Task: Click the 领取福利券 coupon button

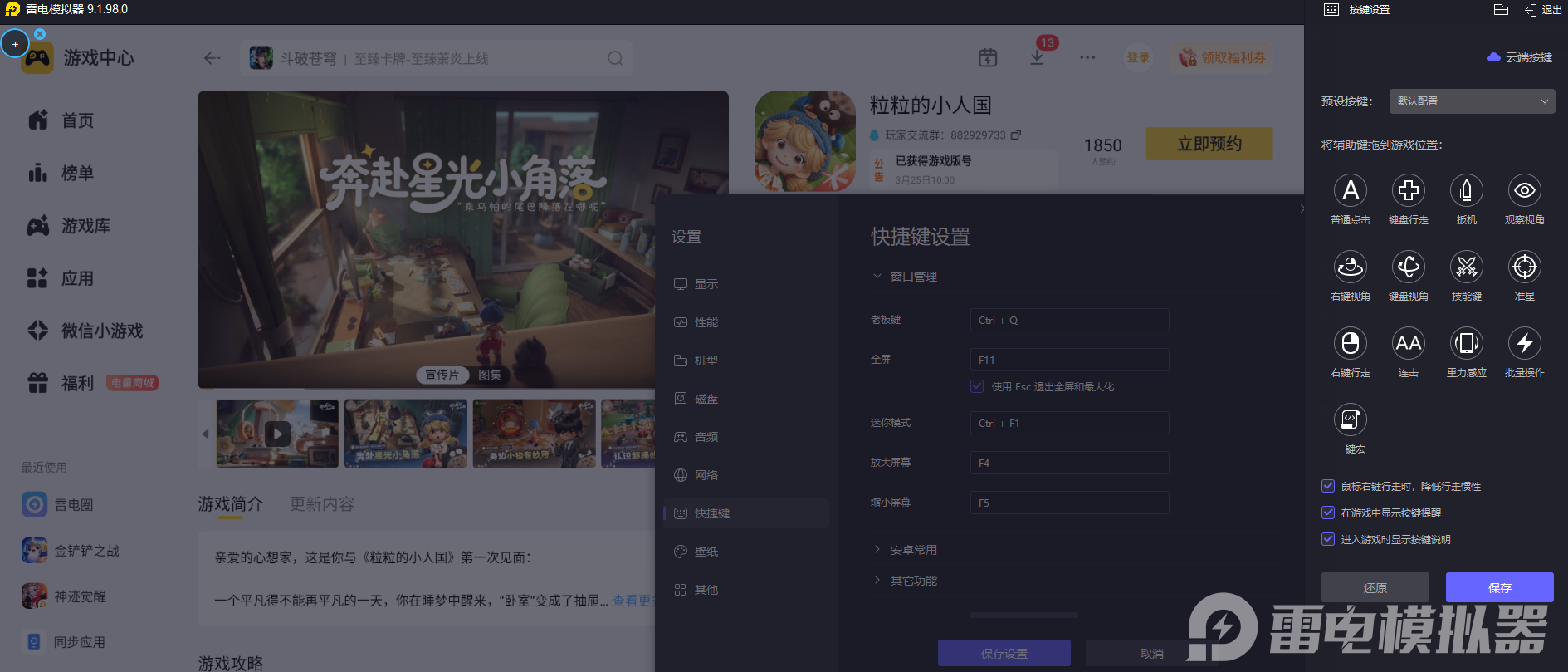Action: tap(1223, 57)
